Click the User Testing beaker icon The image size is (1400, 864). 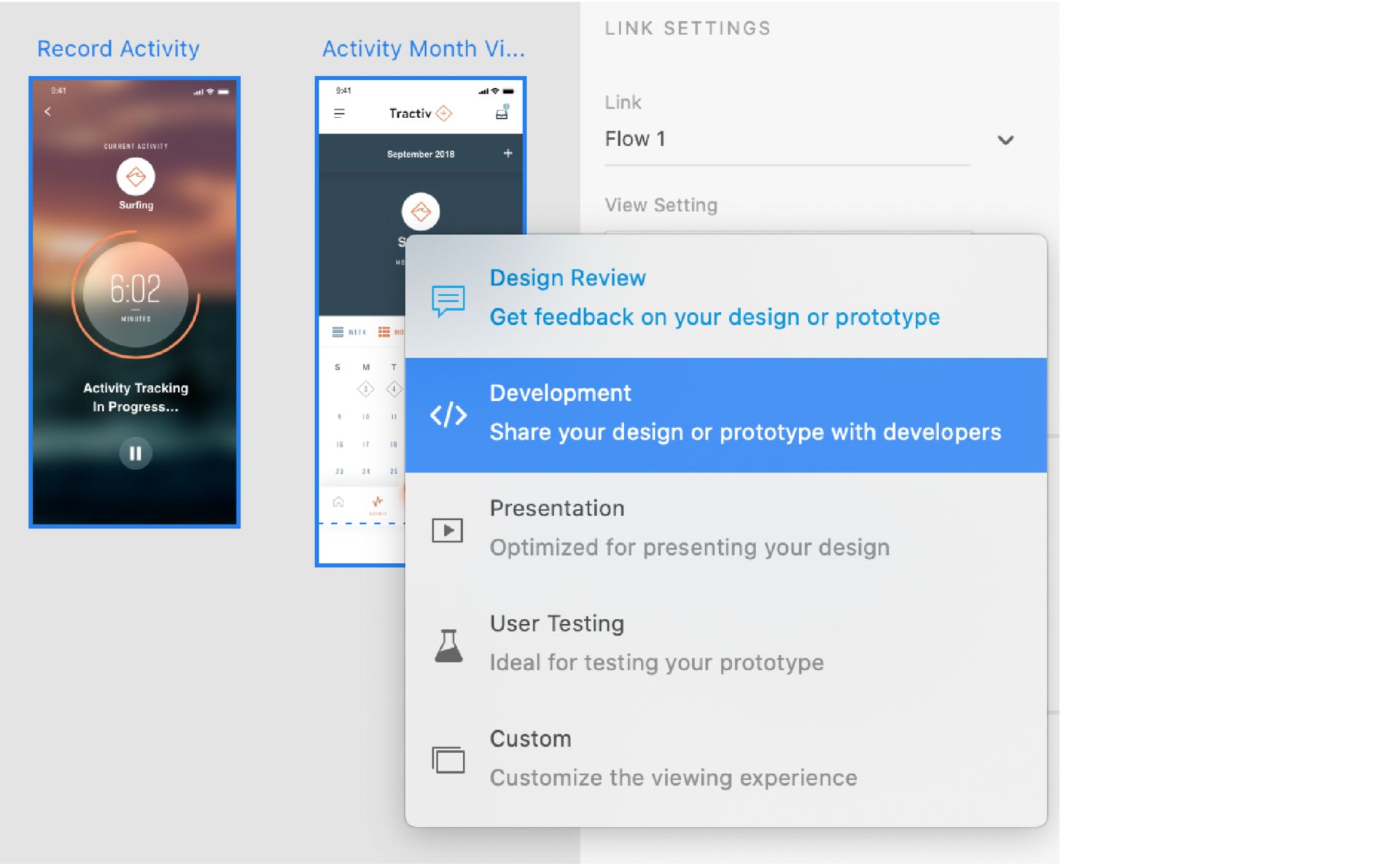click(448, 645)
